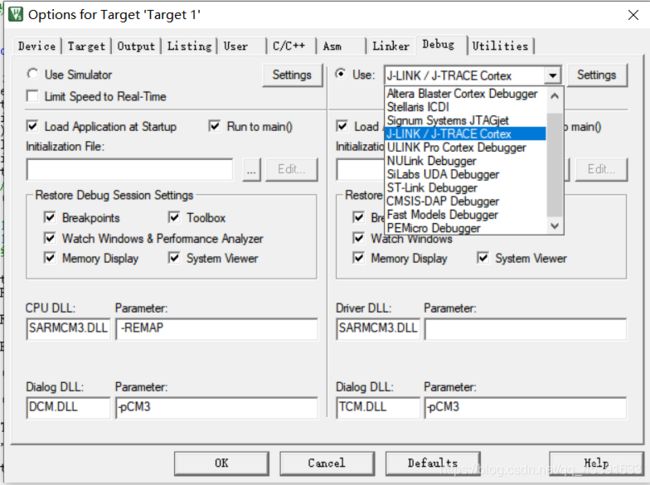
Task: Toggle simulator Load Application at Startup
Action: coord(32,126)
